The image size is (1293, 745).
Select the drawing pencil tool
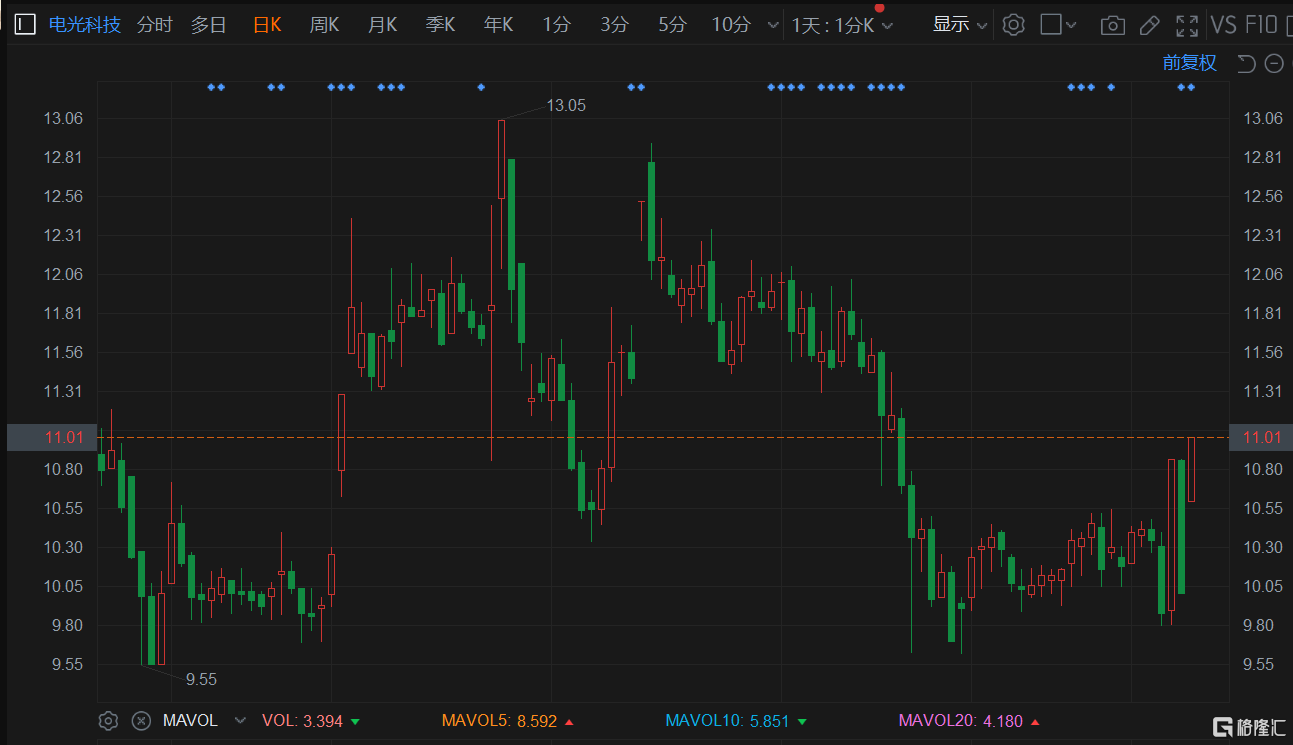coord(1149,24)
